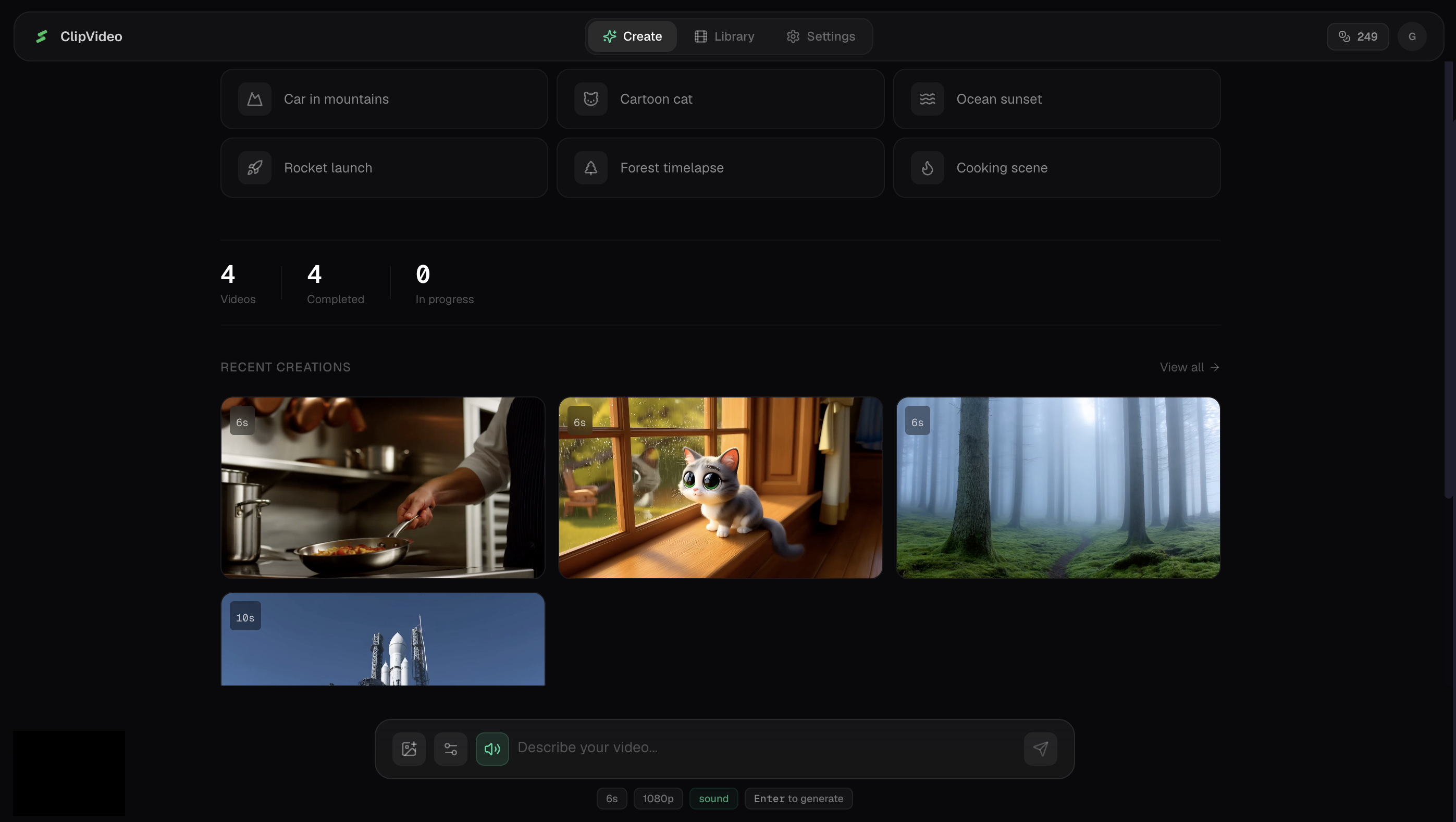Screen dimensions: 1456x822
Task: Open the generation settings sliders
Action: (450, 749)
